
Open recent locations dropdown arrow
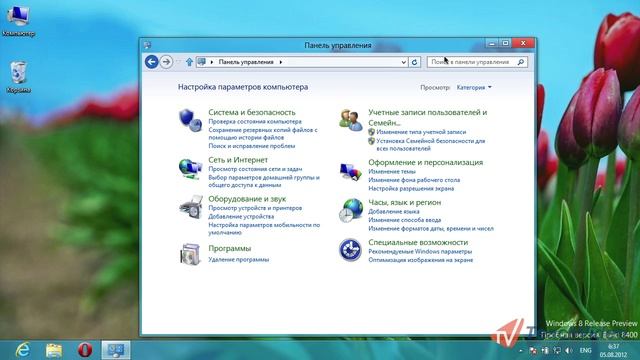pyautogui.click(x=178, y=62)
